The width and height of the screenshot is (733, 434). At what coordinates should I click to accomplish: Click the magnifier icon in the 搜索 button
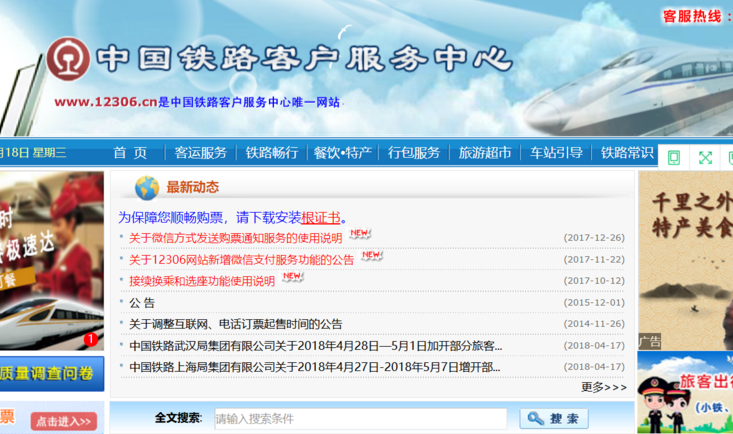pos(535,418)
